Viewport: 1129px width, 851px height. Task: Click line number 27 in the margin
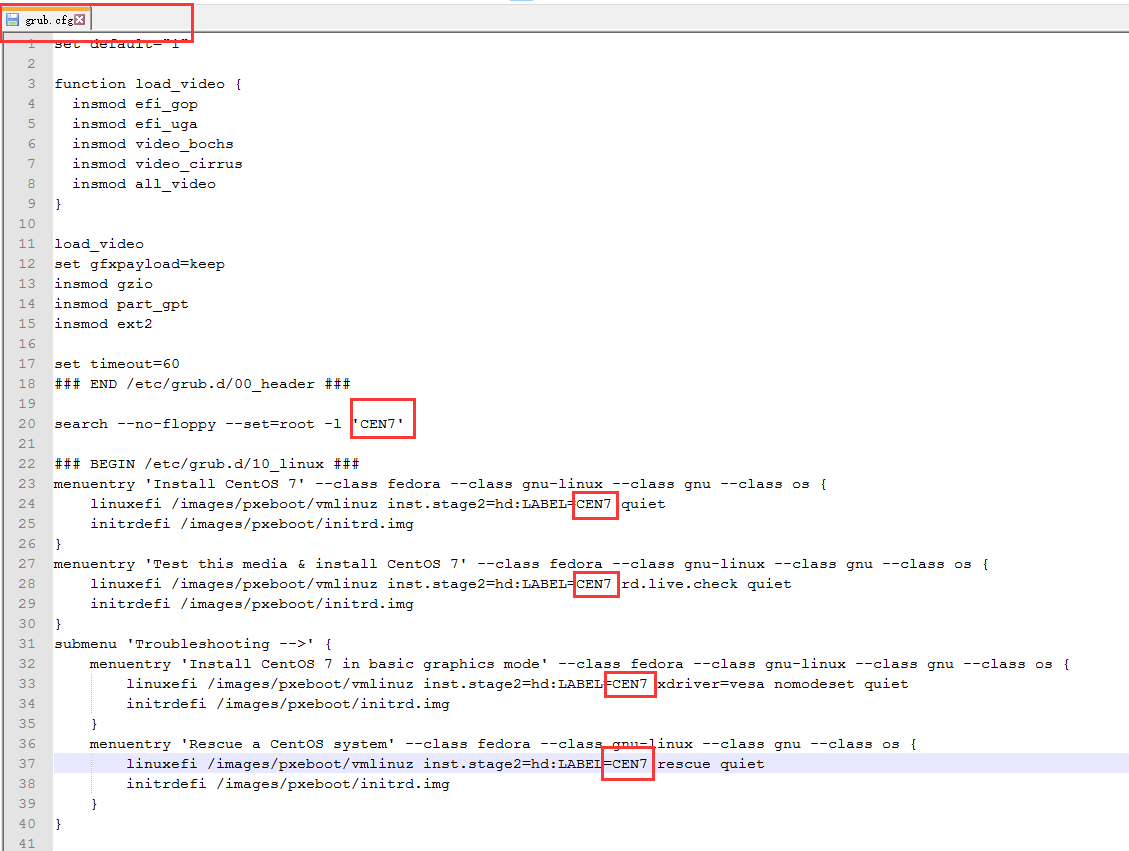pos(27,564)
